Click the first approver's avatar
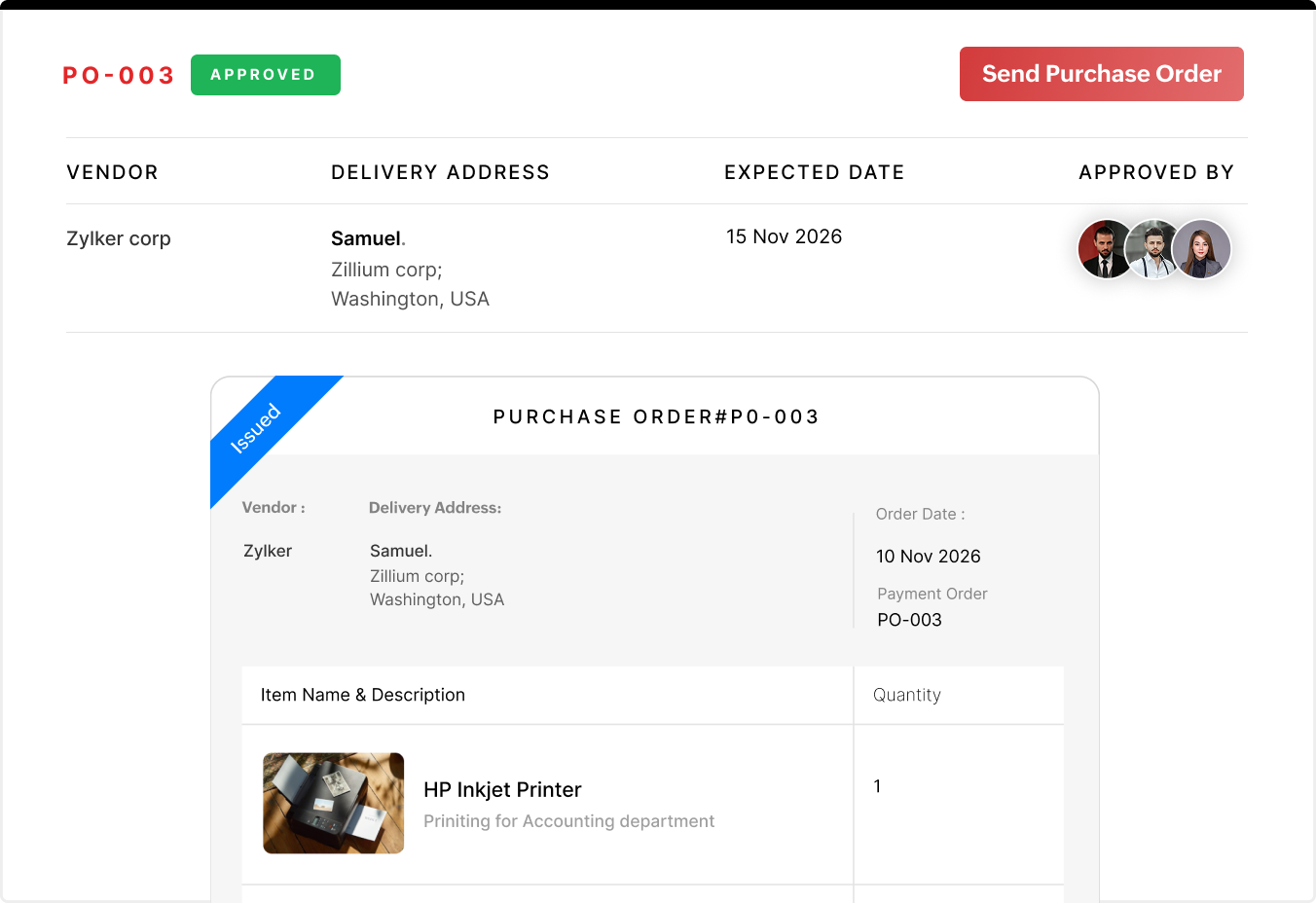1316x903 pixels. (1106, 249)
